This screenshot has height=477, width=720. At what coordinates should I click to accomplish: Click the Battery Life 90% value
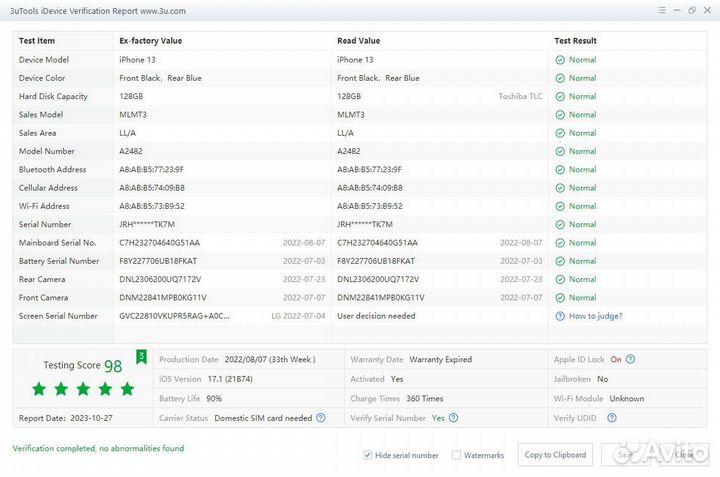pos(214,398)
